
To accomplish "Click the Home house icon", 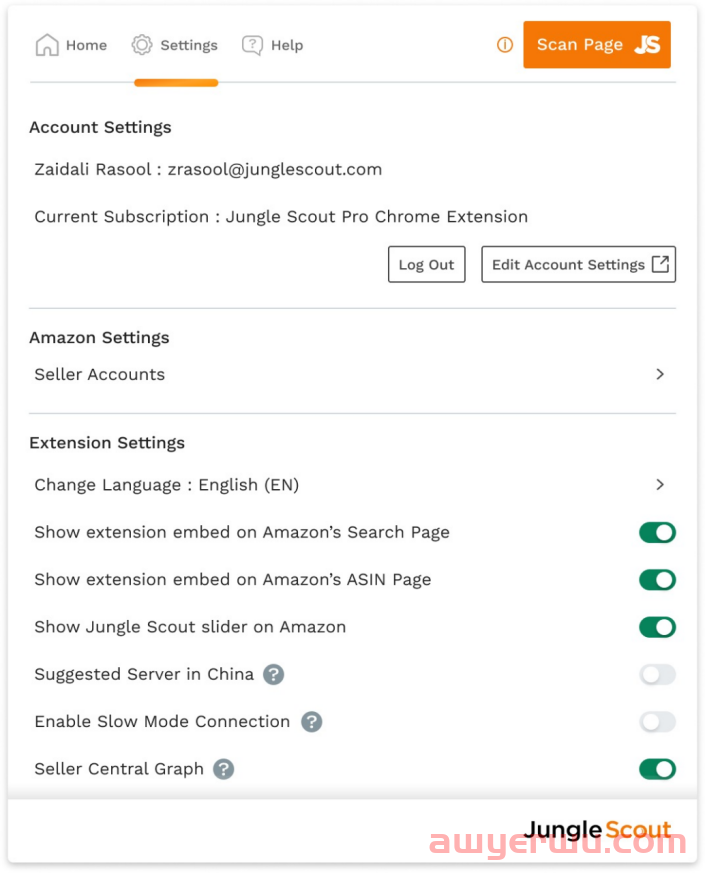I will pos(47,45).
